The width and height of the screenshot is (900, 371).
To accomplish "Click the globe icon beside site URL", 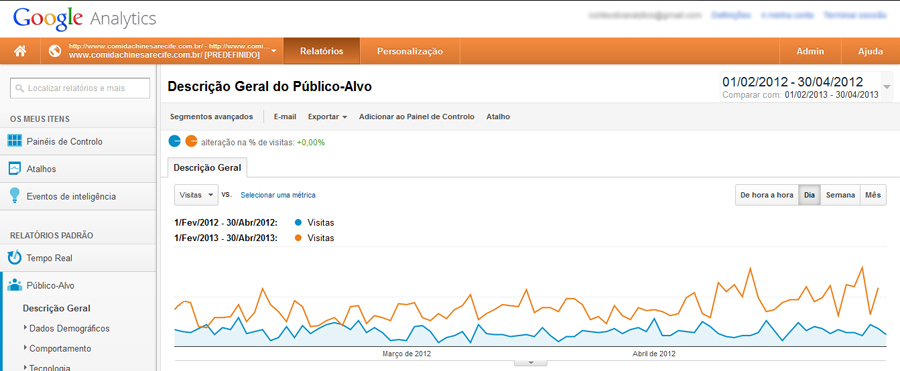I will pyautogui.click(x=55, y=51).
